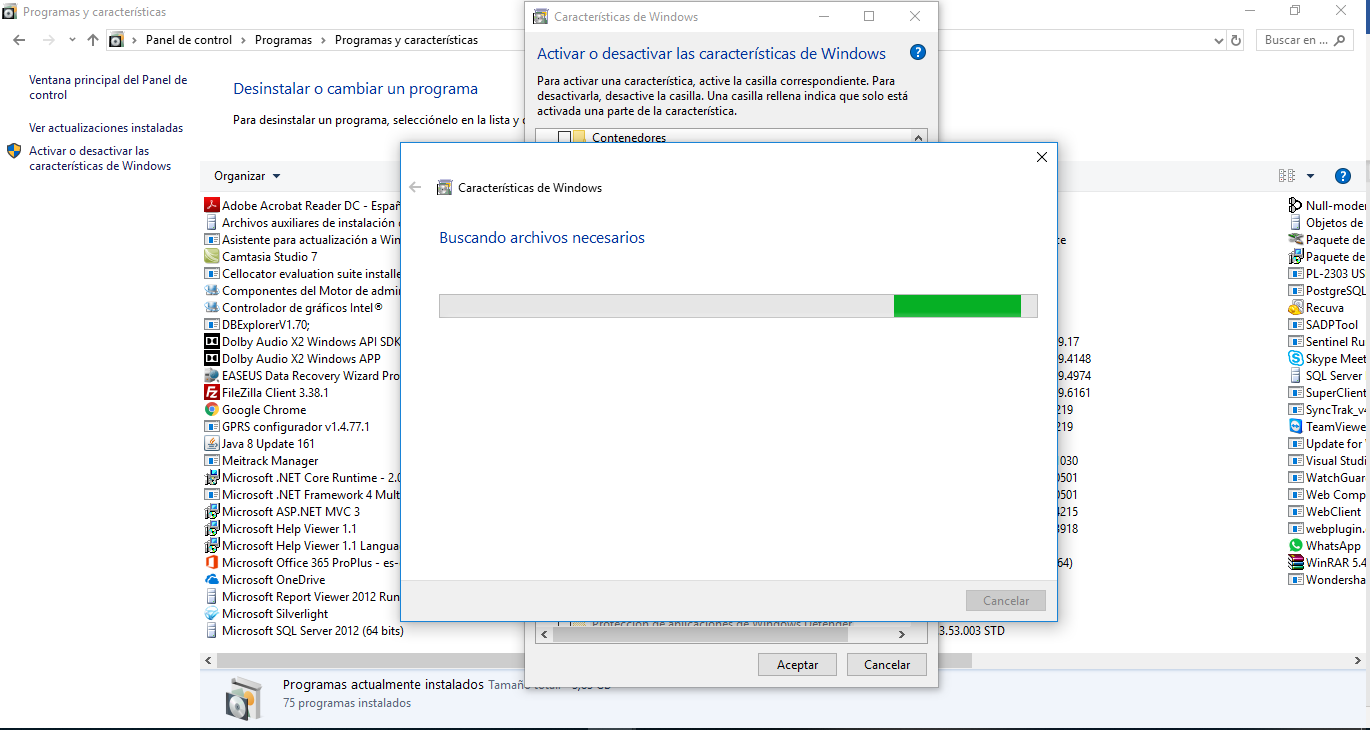The image size is (1370, 730).
Task: Click the Skype Meetings icon
Action: click(x=1296, y=358)
